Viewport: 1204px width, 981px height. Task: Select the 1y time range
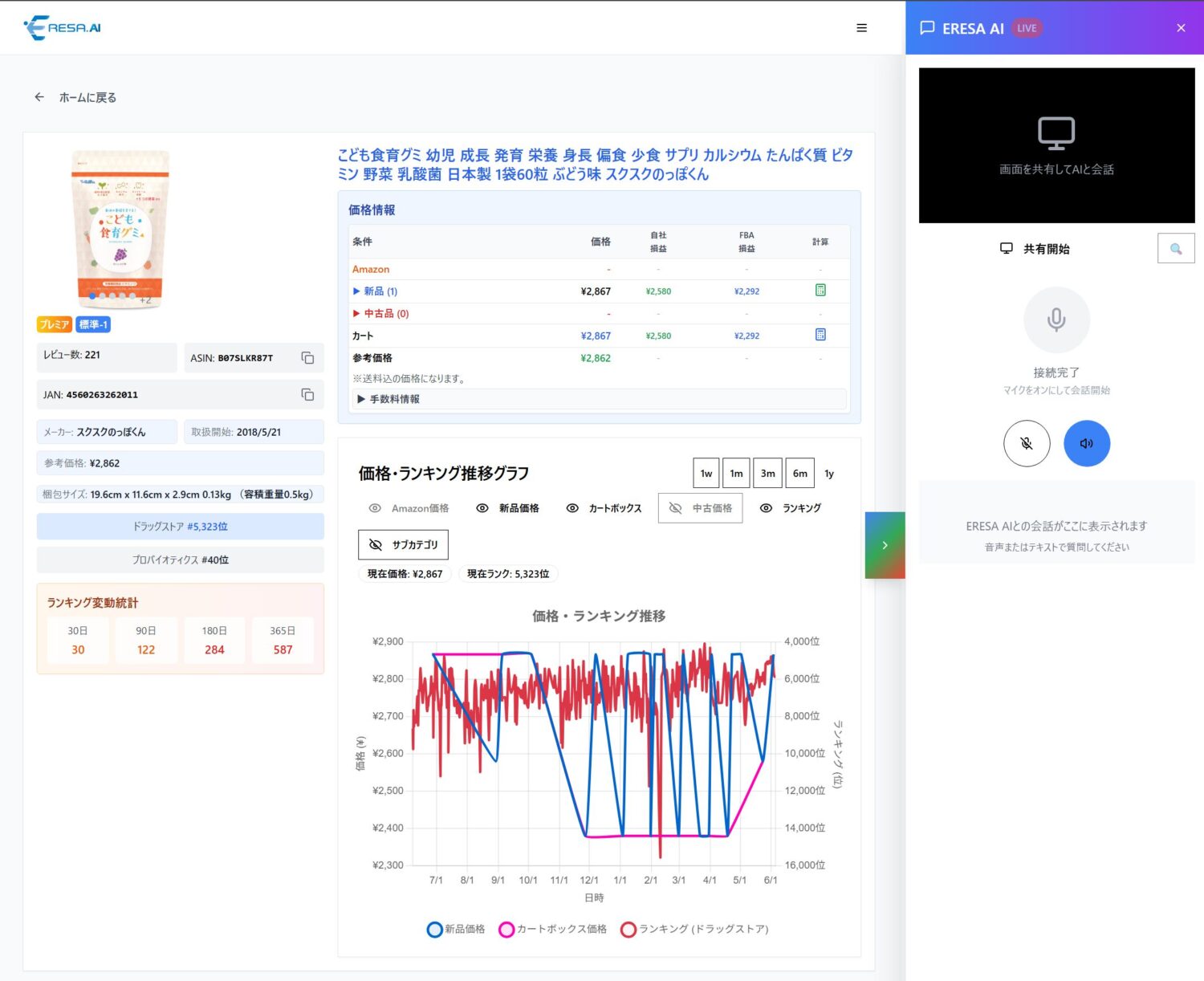[829, 474]
